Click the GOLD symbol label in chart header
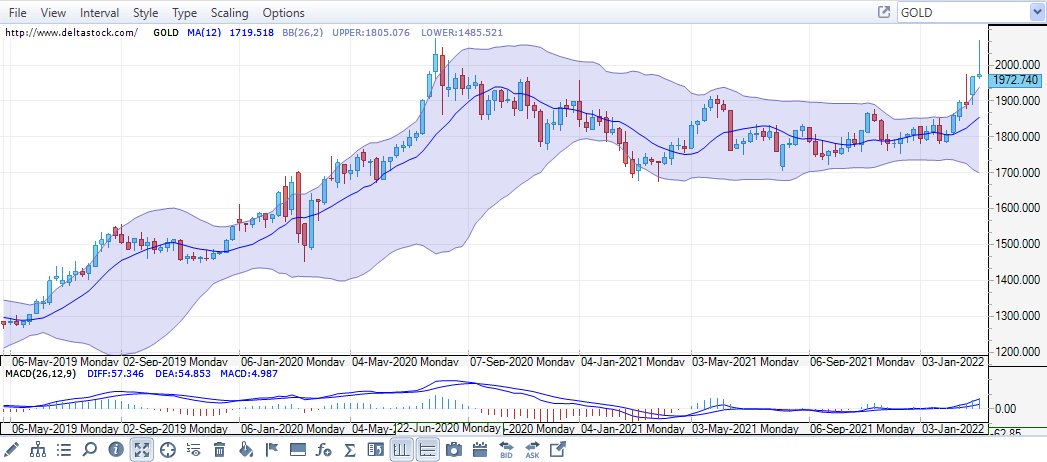 [166, 32]
